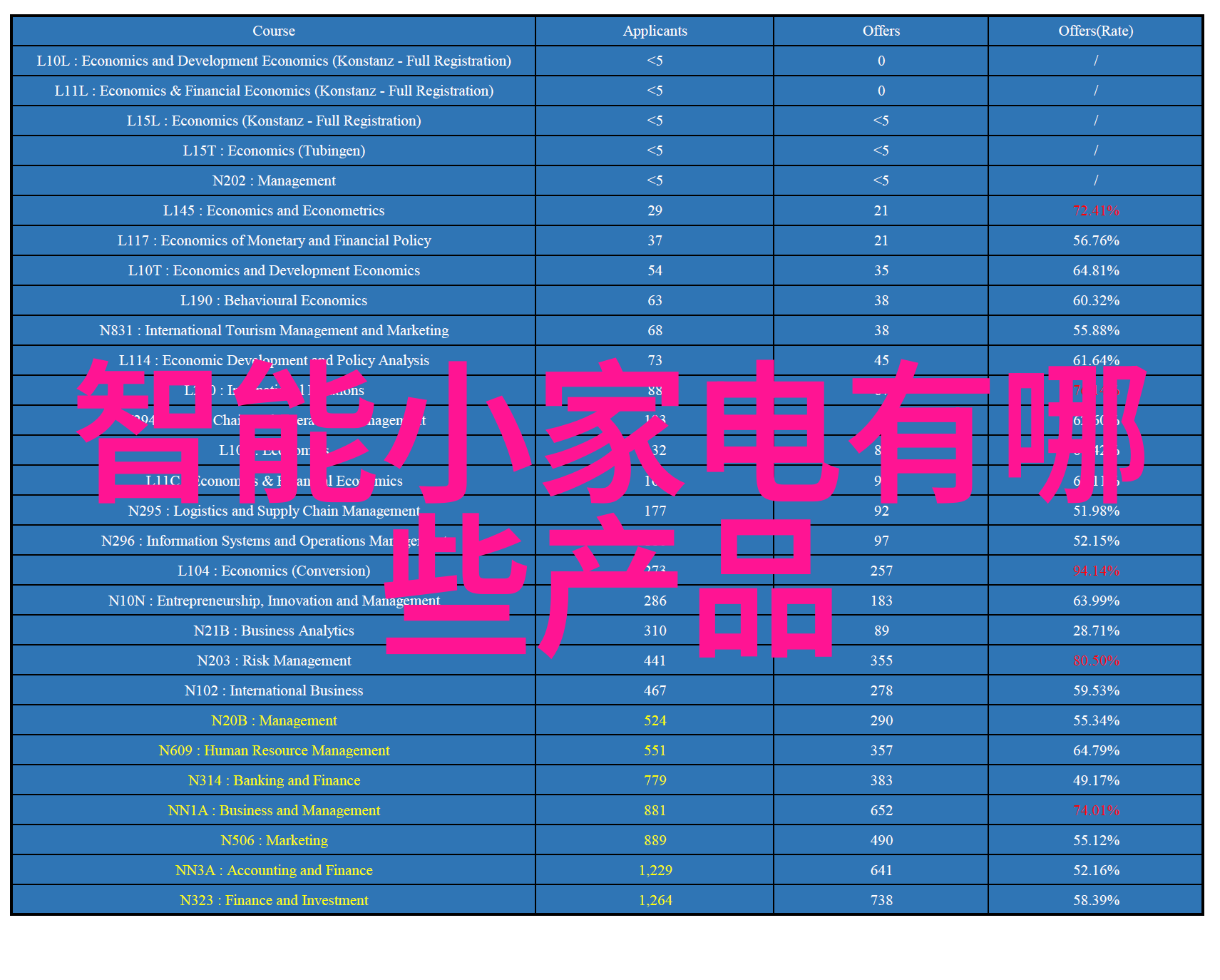Select the 'L15T : Economics (Tubingen)' cell
Viewport: 1220px width, 980px height.
(274, 150)
